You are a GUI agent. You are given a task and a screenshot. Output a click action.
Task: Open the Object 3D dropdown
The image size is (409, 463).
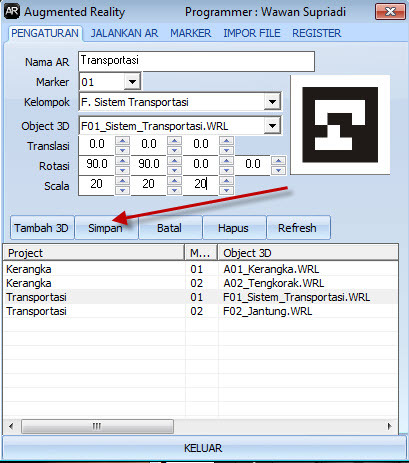pos(272,126)
